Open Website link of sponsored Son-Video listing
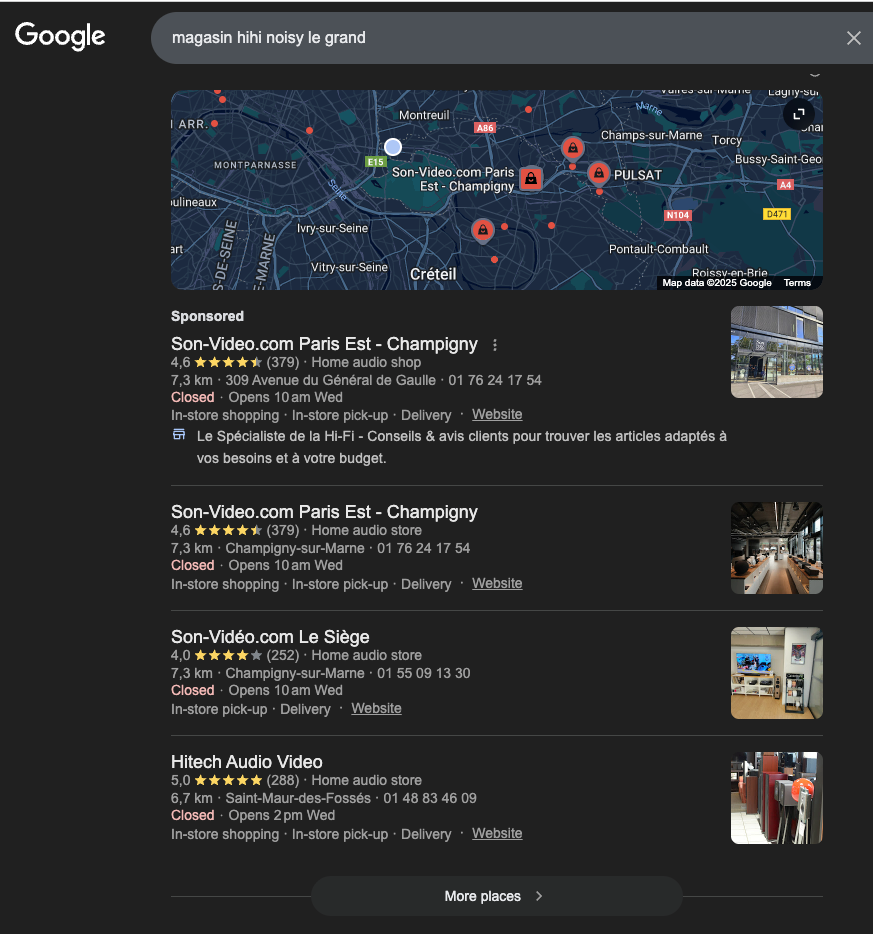The image size is (873, 934). [497, 414]
